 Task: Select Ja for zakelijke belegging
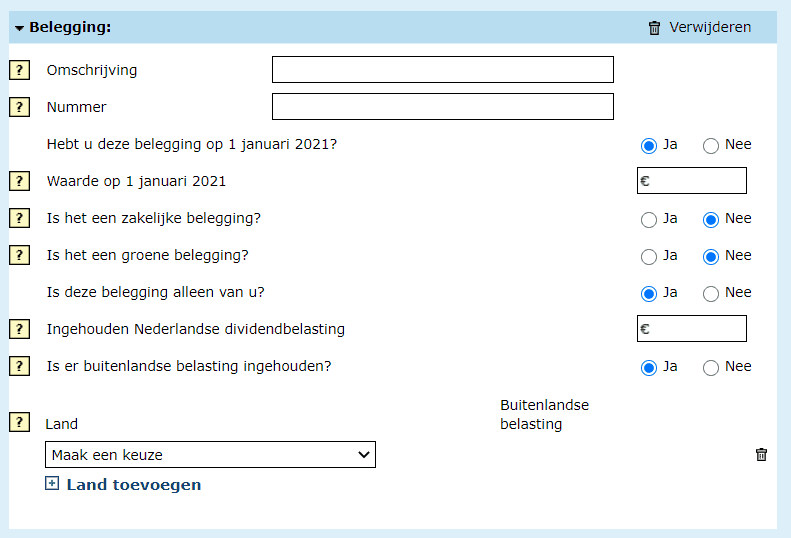649,219
